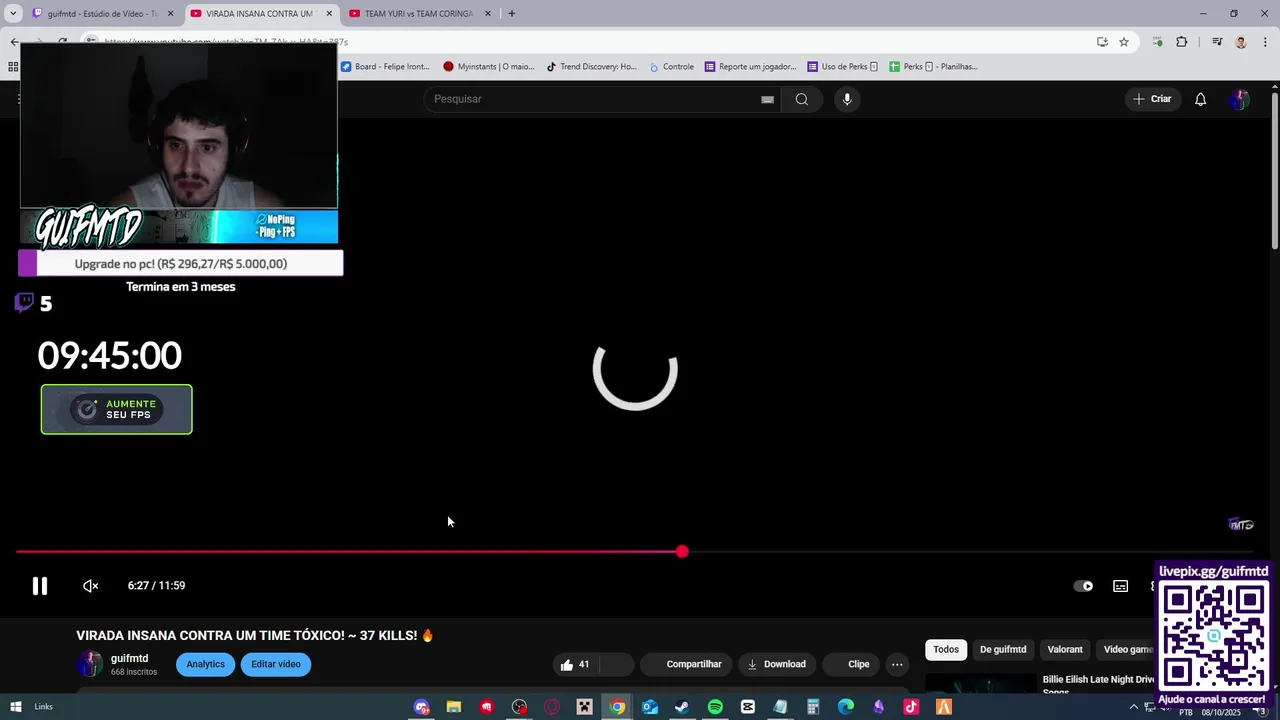This screenshot has width=1280, height=720.
Task: Open CapCut from taskbar
Action: 747,707
